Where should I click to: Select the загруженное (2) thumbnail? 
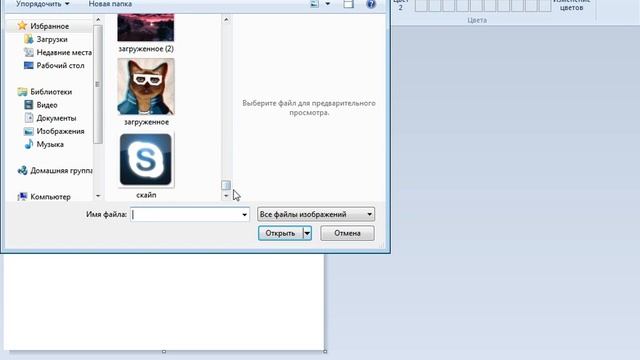tap(146, 28)
